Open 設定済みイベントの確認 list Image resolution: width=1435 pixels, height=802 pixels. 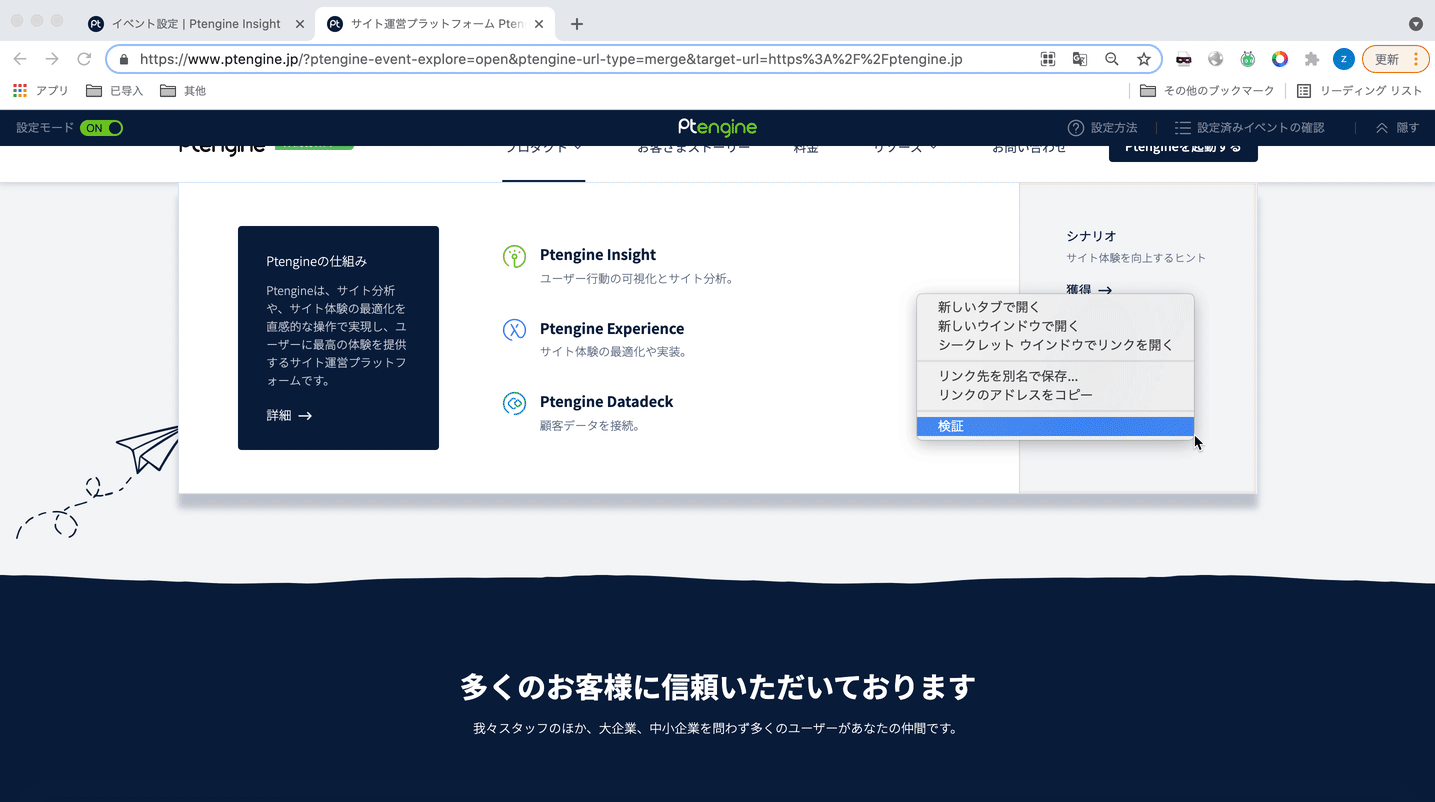coord(1249,128)
